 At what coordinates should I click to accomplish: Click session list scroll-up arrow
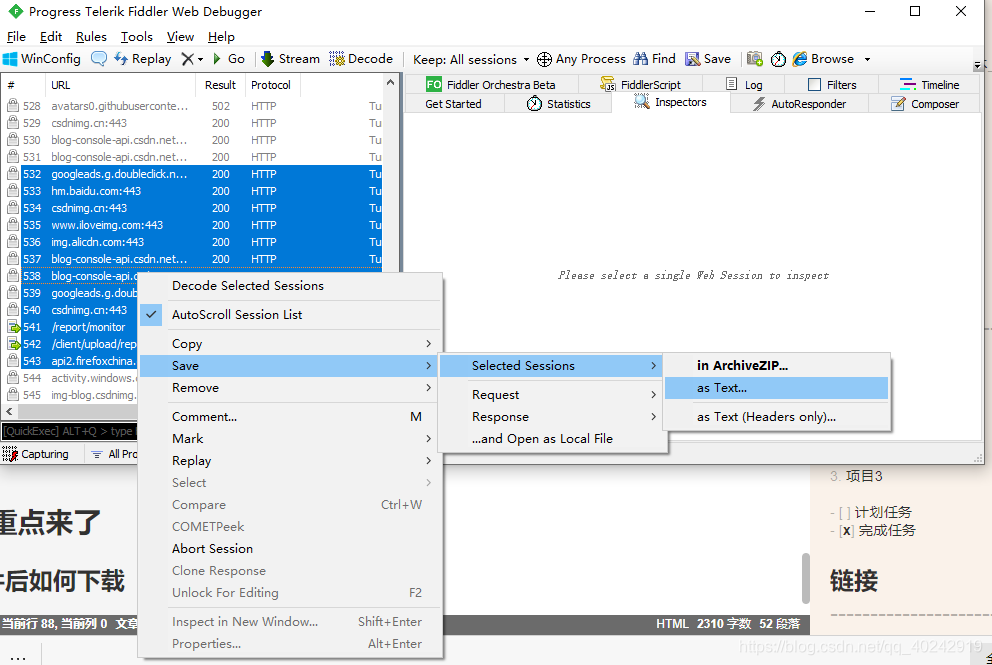point(390,83)
